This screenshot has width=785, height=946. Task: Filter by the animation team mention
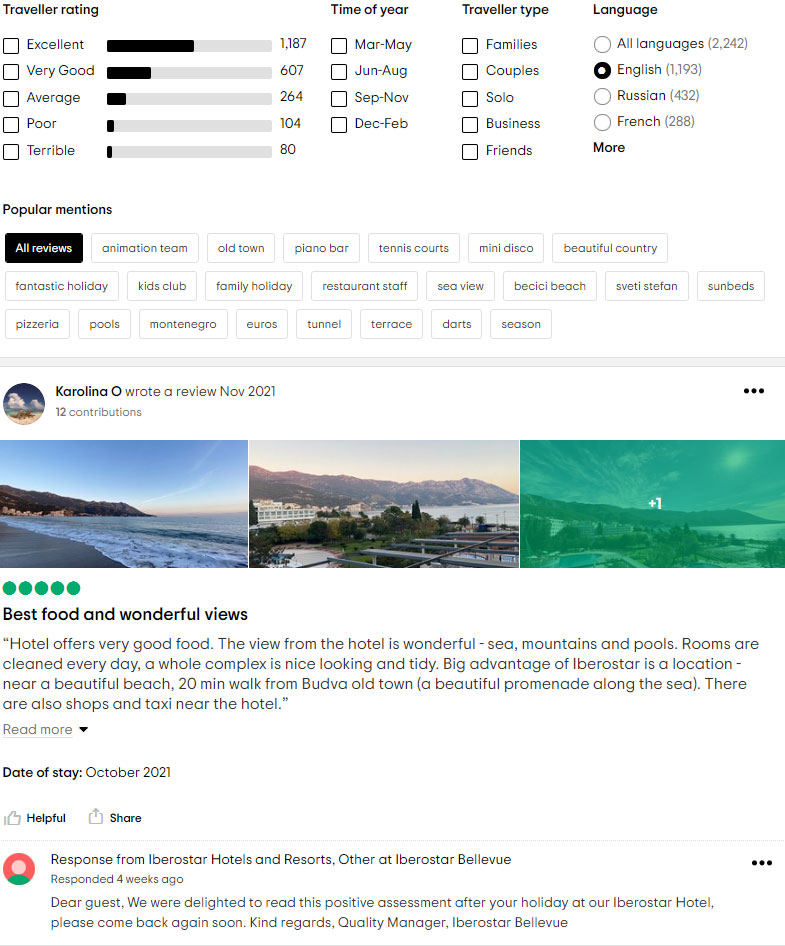(x=145, y=248)
